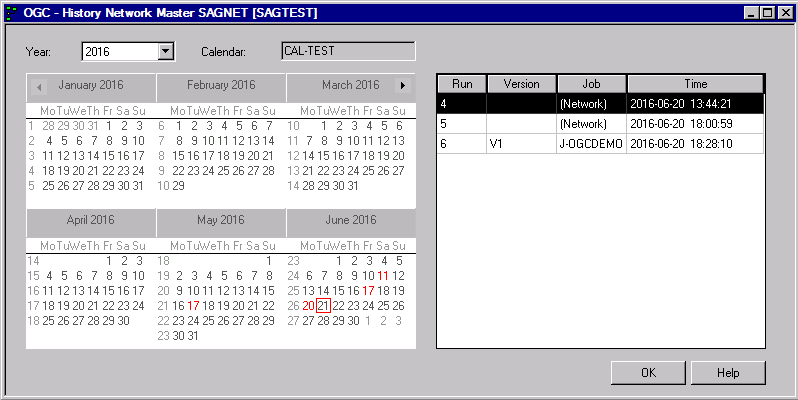Click the February 2016 month header

click(221, 85)
